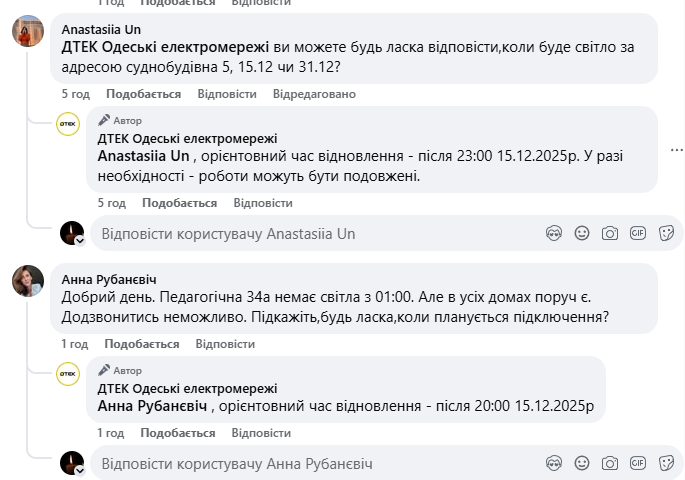The image size is (685, 480).
Task: Open options menu for DTEK reply to Anastasiia
Action: (x=676, y=150)
